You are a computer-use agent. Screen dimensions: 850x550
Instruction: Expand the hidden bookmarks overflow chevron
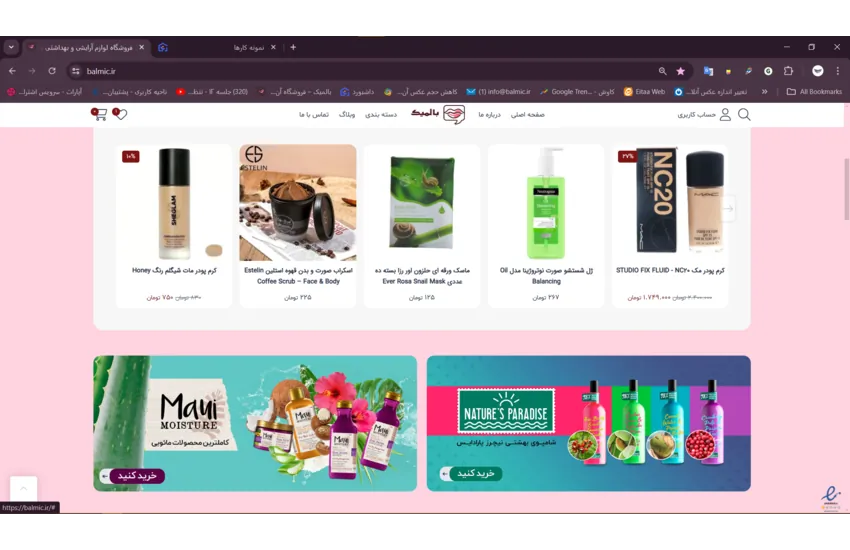(x=765, y=91)
